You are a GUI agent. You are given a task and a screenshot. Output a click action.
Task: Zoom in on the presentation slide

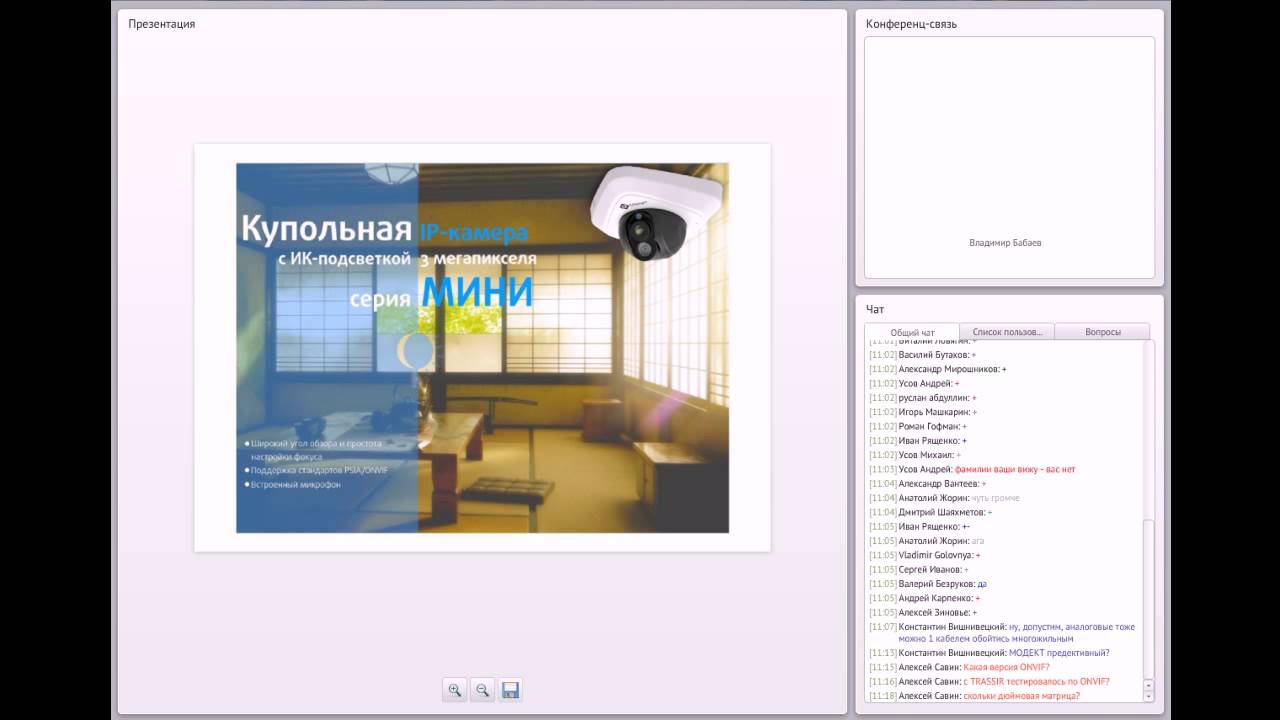point(455,690)
